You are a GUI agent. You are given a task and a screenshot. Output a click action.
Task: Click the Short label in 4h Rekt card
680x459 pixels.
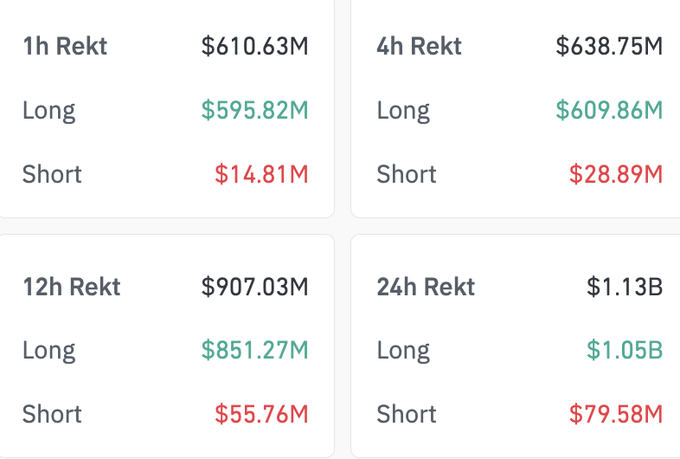(x=406, y=174)
